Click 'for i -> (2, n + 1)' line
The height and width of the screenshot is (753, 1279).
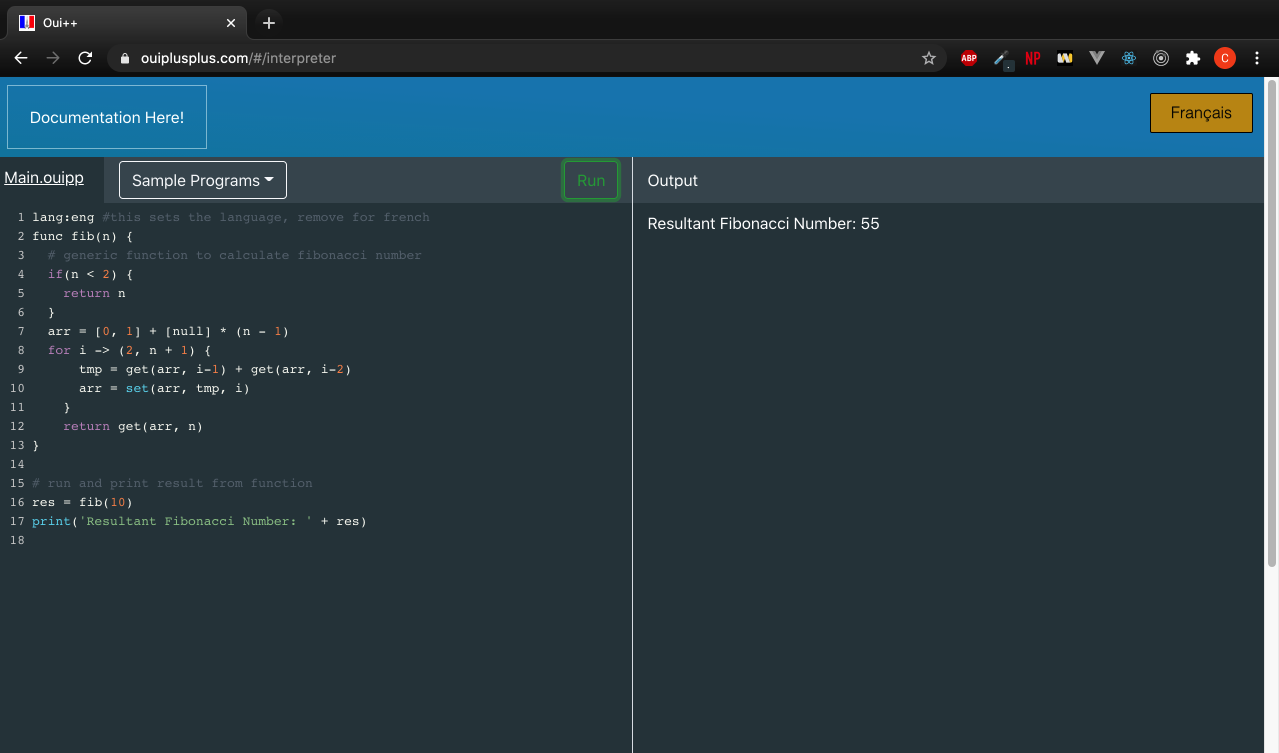(x=129, y=350)
